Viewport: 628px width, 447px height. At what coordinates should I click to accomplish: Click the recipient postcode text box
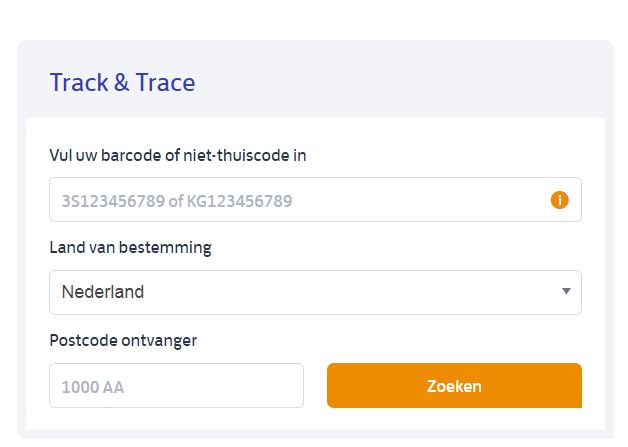176,386
